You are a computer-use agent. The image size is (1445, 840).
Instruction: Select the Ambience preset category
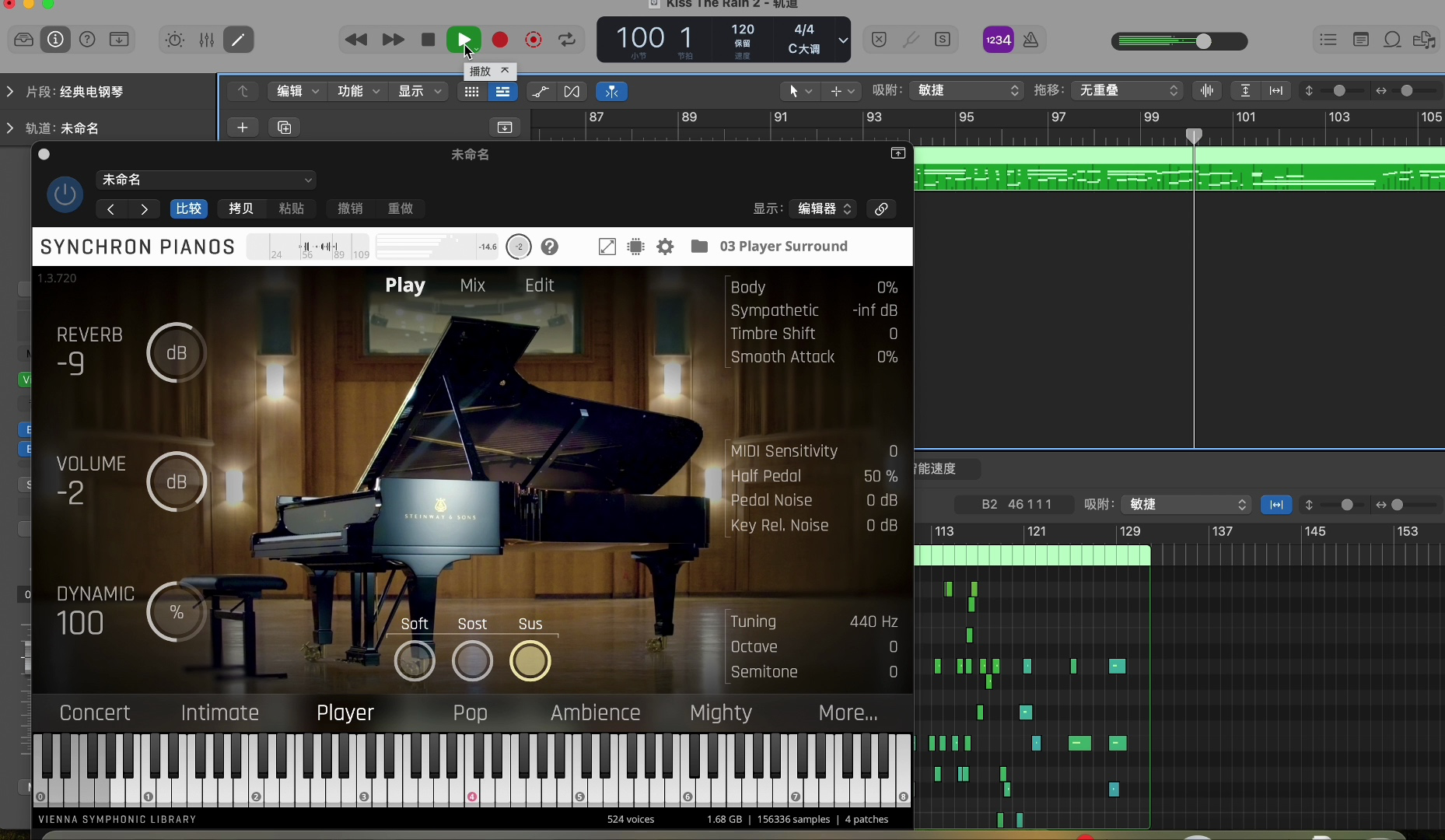click(x=596, y=712)
